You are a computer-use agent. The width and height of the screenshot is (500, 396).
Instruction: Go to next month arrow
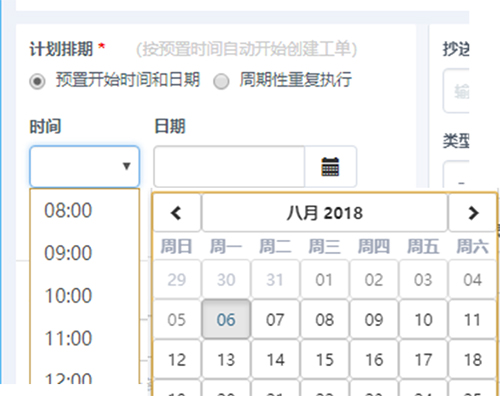coord(473,213)
